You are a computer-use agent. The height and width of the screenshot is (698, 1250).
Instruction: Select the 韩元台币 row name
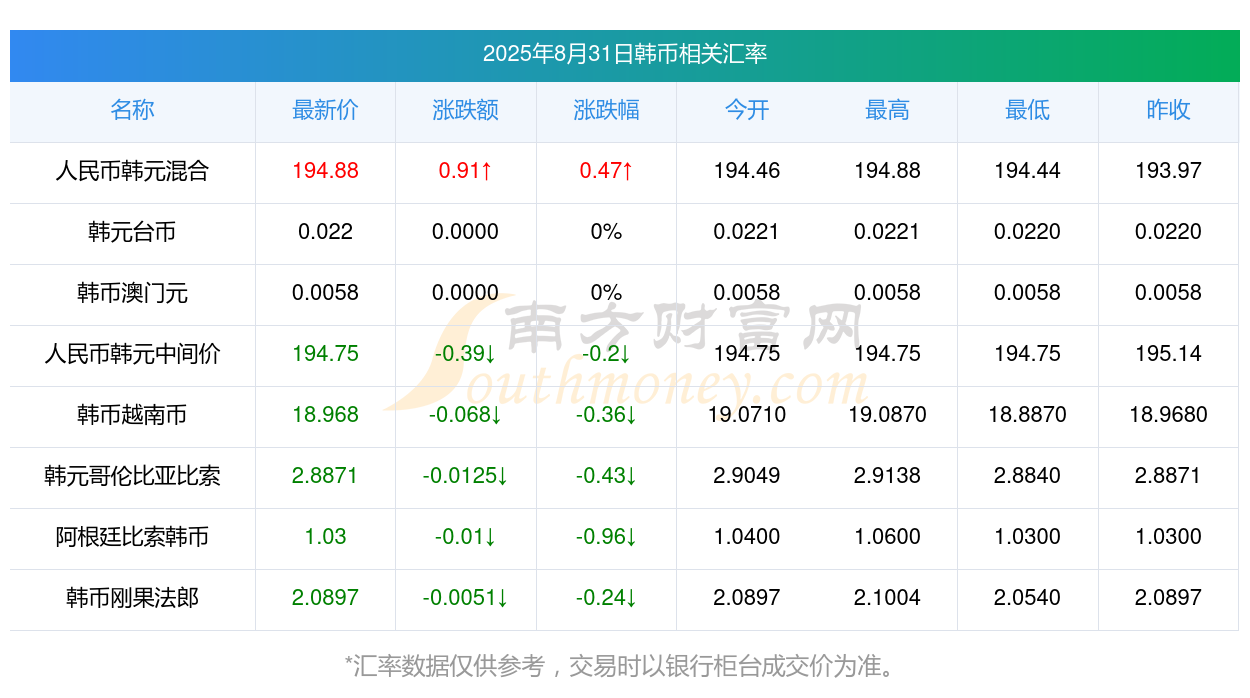point(132,232)
